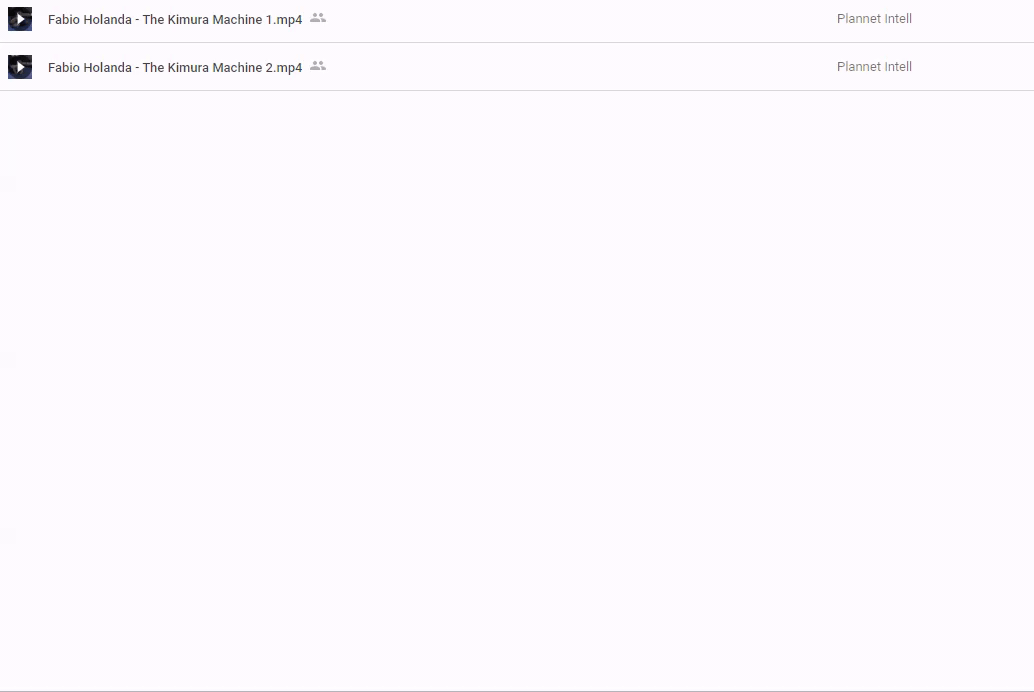1034x692 pixels.
Task: Click the "Fabio Holanda" text in the first filename
Action: point(89,20)
